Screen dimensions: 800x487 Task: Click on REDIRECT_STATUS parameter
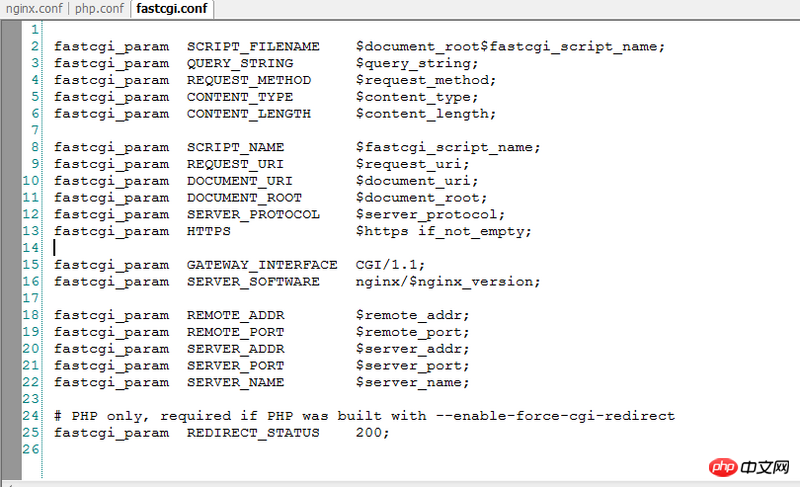(253, 433)
